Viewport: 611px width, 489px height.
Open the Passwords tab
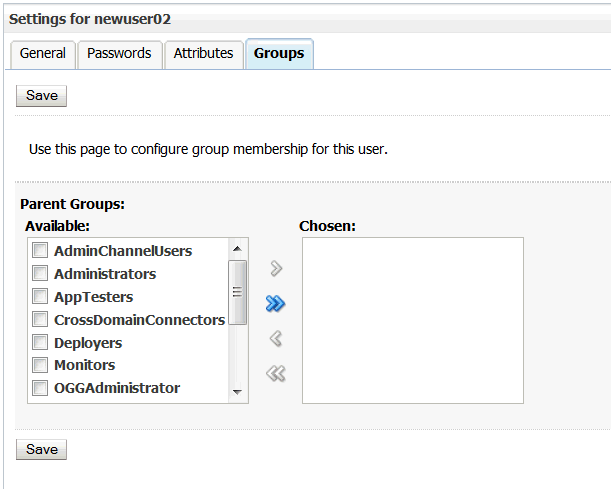point(119,54)
